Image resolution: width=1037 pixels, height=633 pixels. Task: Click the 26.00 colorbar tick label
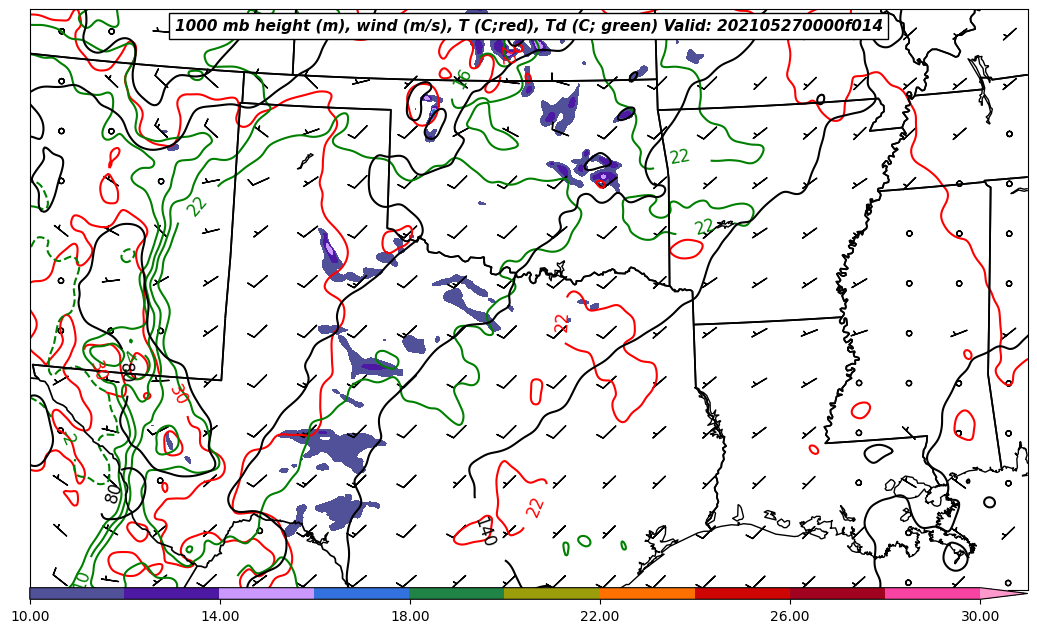(x=790, y=616)
